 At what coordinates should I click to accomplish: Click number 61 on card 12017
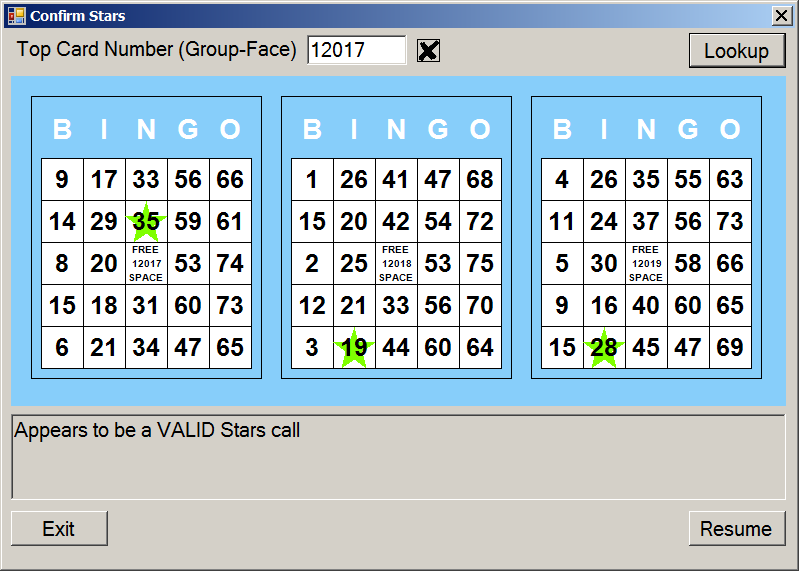click(x=230, y=222)
